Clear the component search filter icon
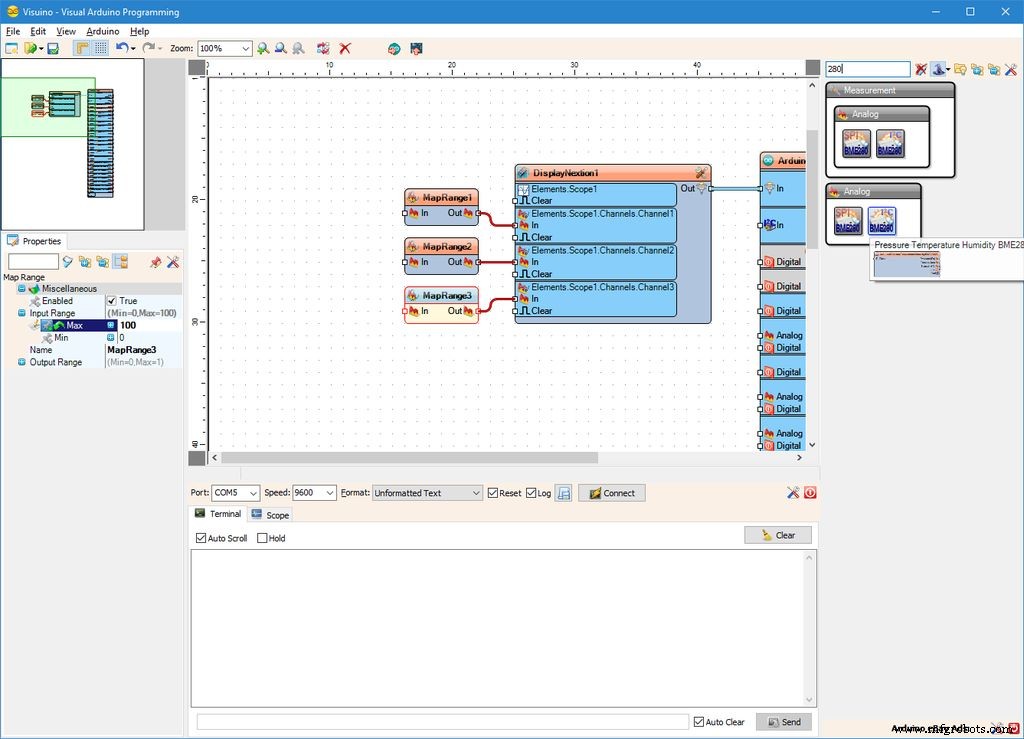The image size is (1024, 739). [921, 69]
